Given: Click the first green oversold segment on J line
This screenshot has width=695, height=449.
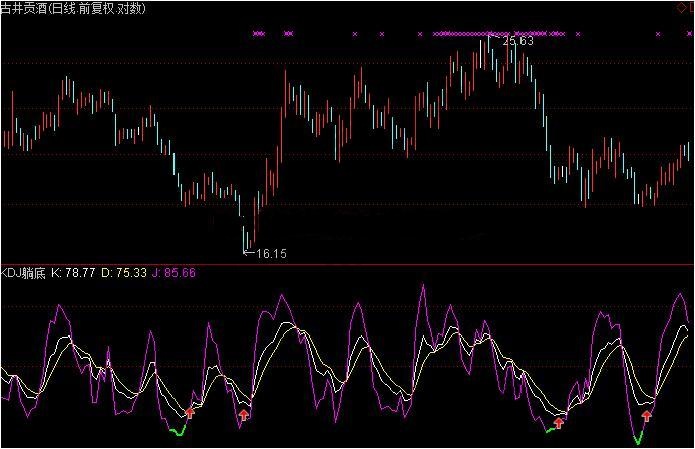Looking at the screenshot, I should (177, 432).
